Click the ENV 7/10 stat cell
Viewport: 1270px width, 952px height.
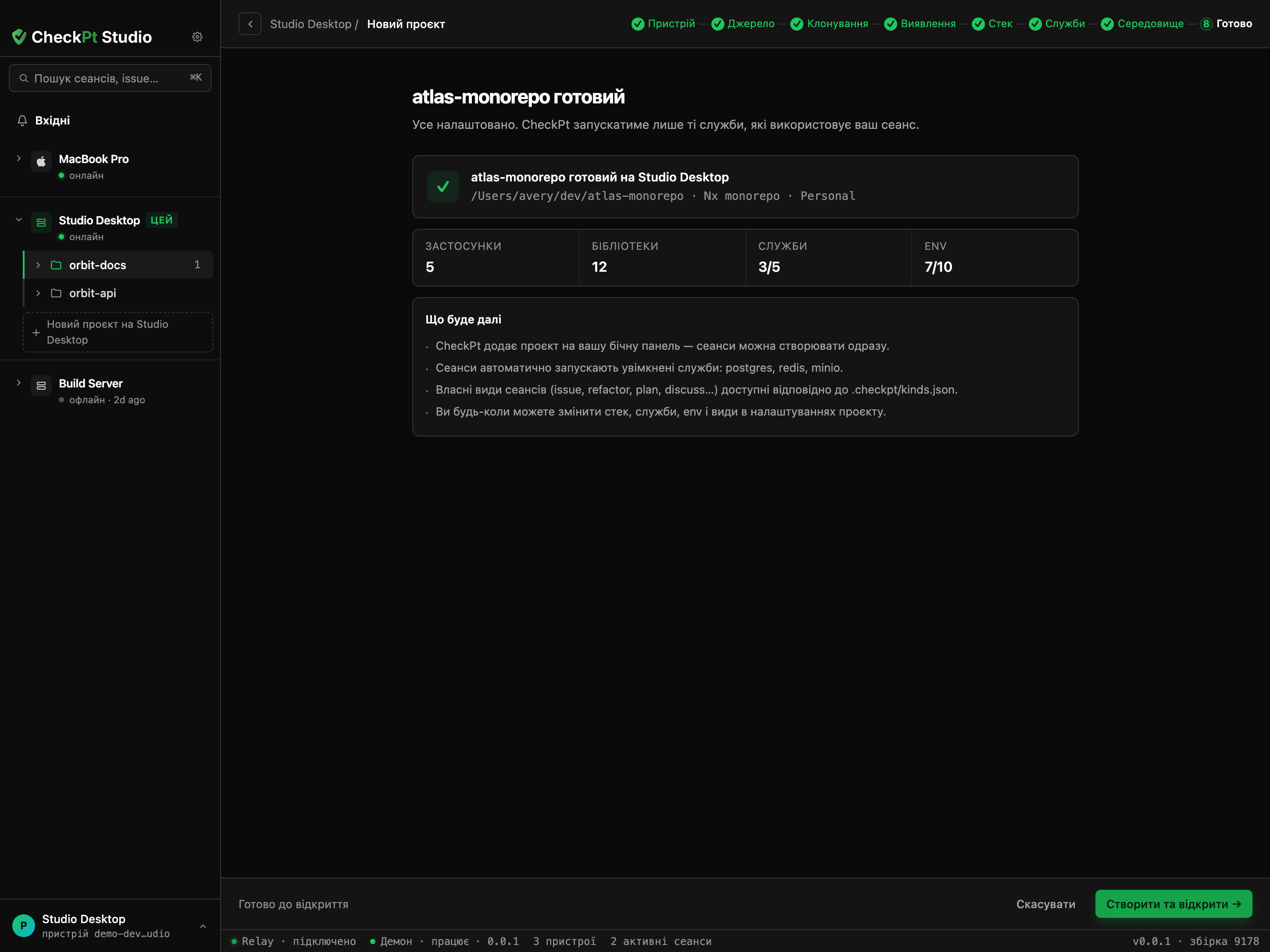[x=995, y=258]
